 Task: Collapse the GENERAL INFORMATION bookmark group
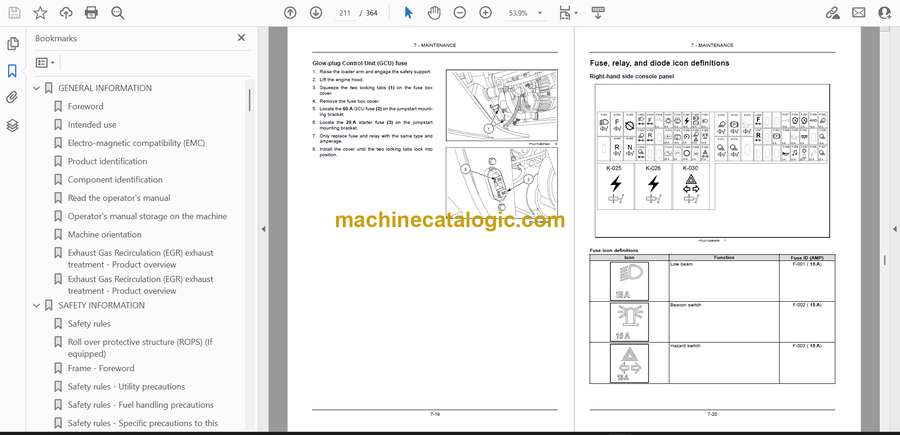(x=36, y=88)
